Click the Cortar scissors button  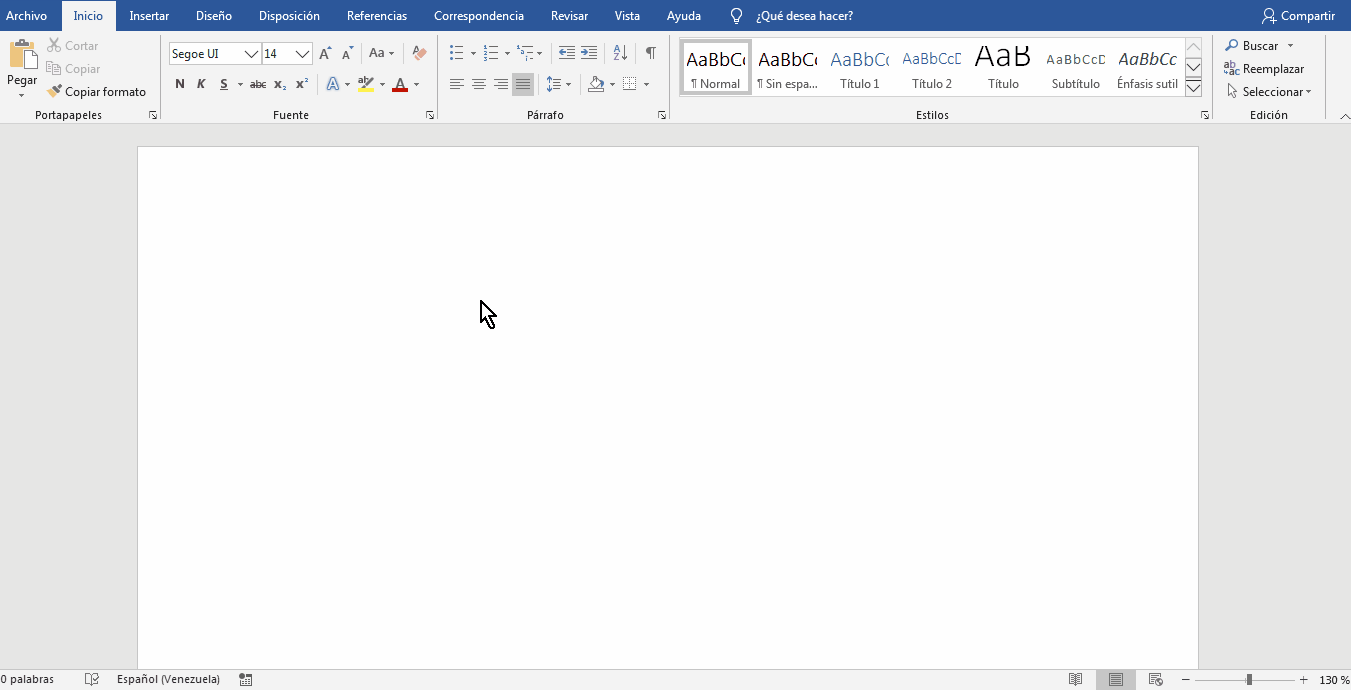click(x=73, y=46)
